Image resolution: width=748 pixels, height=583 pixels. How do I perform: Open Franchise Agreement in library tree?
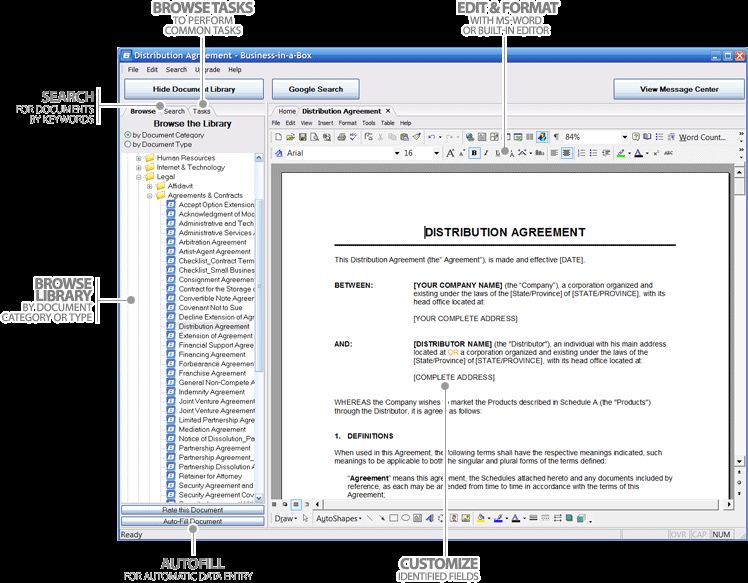(x=212, y=374)
